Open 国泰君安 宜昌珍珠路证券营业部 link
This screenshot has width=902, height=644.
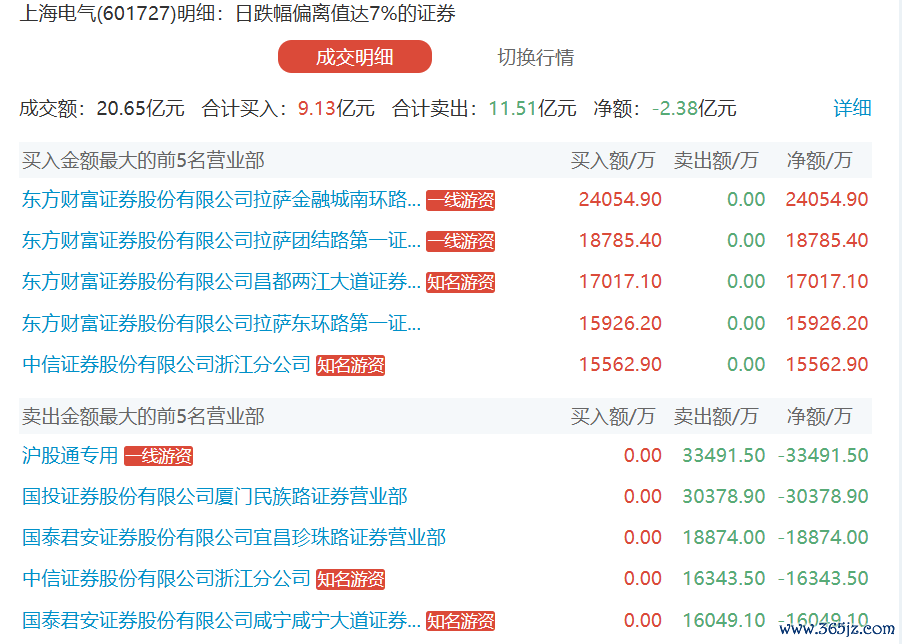234,538
